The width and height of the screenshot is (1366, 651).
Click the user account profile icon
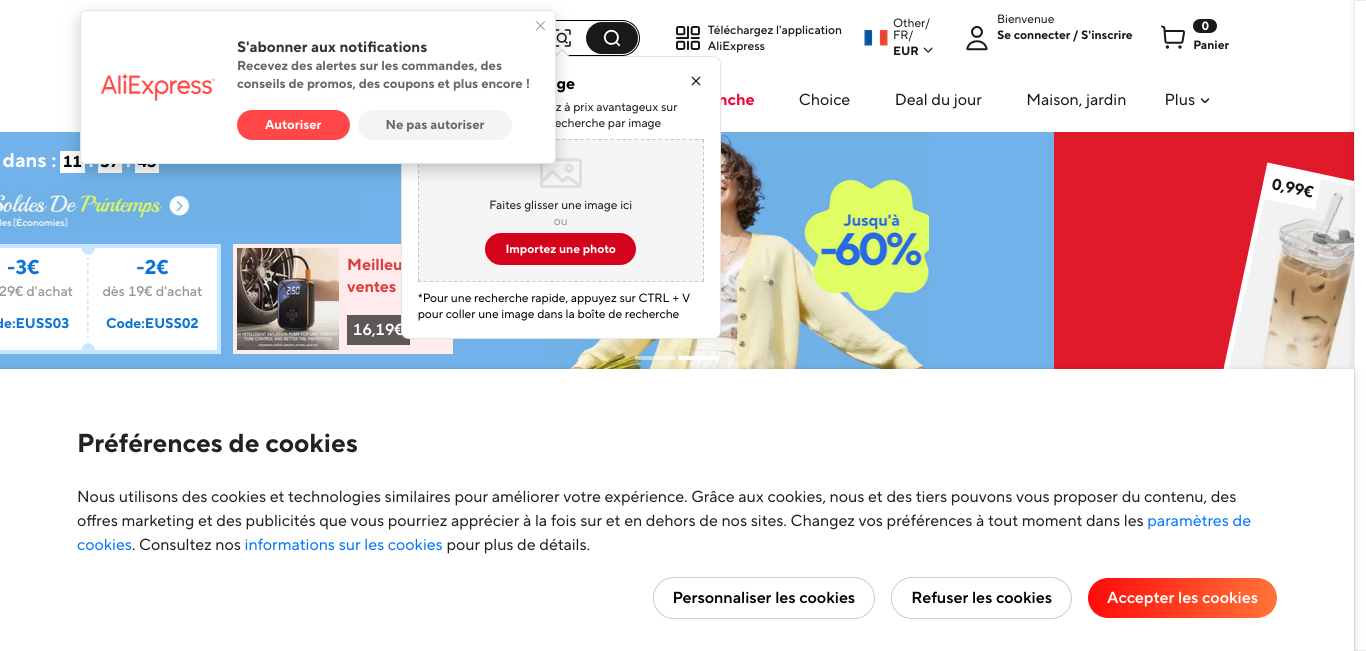coord(976,38)
